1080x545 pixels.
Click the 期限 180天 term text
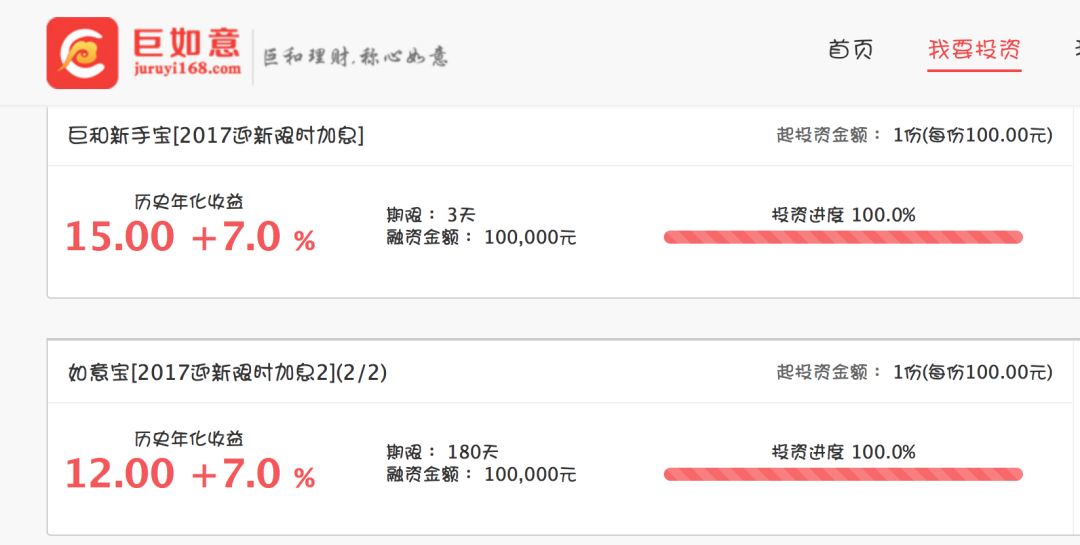pos(441,451)
